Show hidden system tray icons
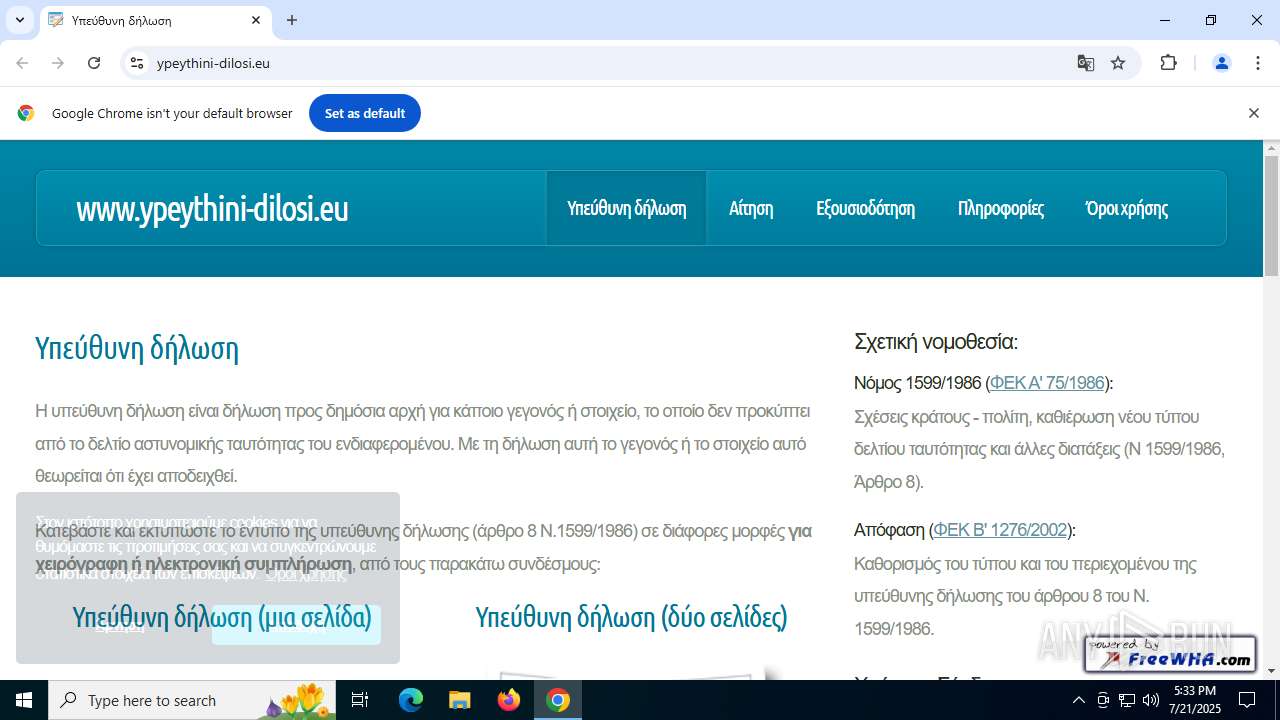The width and height of the screenshot is (1280, 720). [1078, 700]
